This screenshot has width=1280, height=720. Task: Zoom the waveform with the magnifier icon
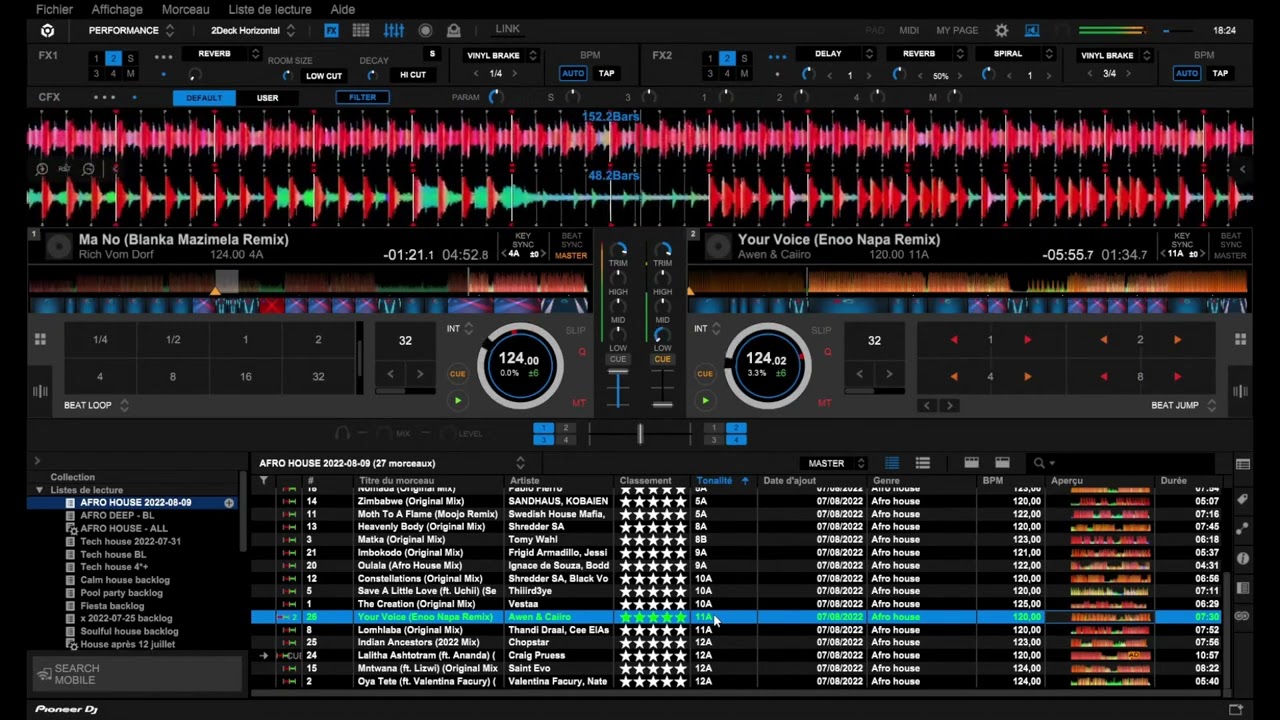pyautogui.click(x=42, y=169)
